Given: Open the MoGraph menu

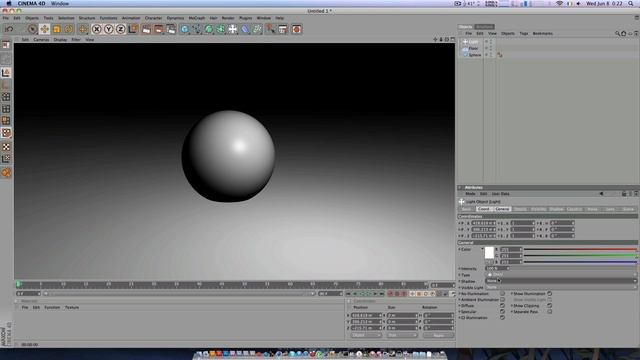Looking at the screenshot, I should [197, 18].
